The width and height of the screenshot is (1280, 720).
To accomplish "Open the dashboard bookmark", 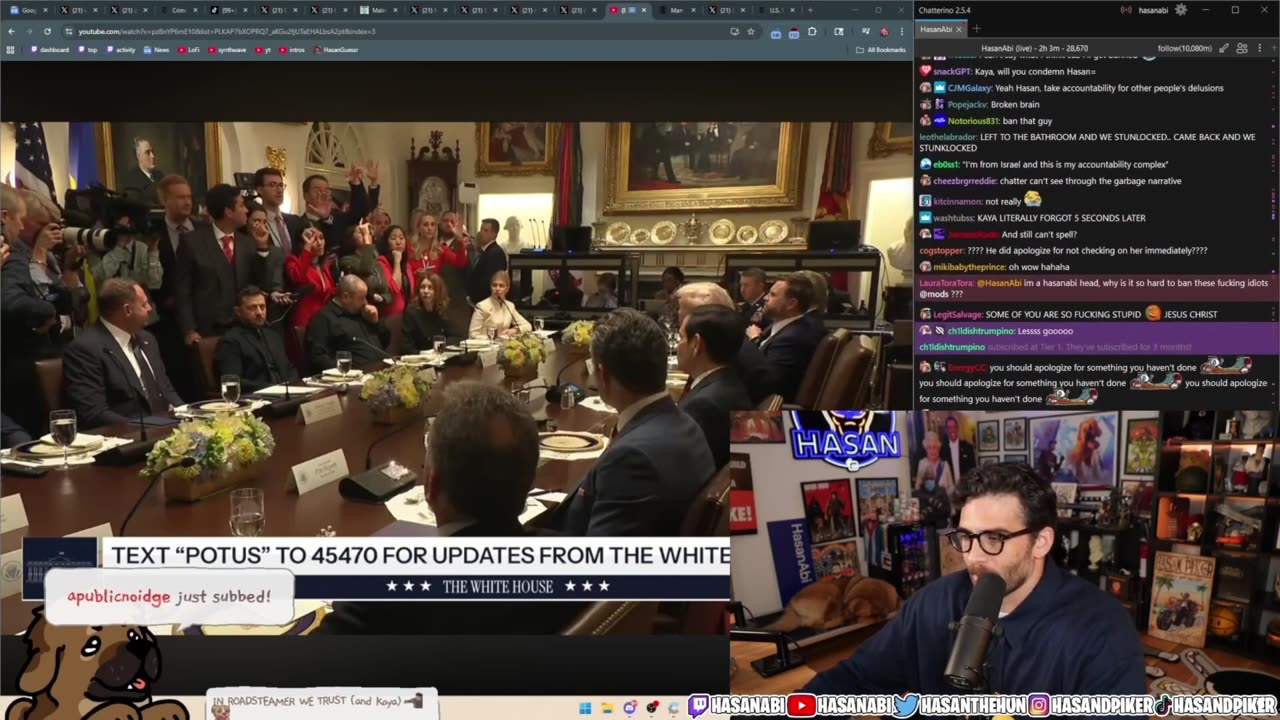I will (48, 49).
